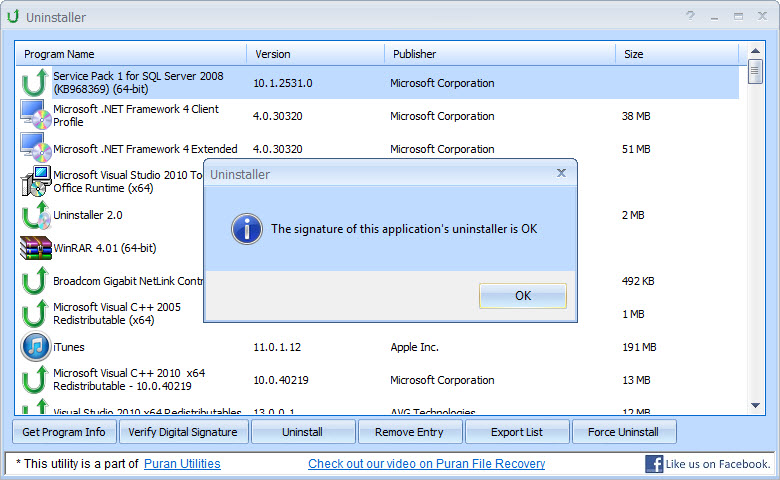Click the Apple Inc. publisher cell
Screen dimensions: 780x480
414,347
